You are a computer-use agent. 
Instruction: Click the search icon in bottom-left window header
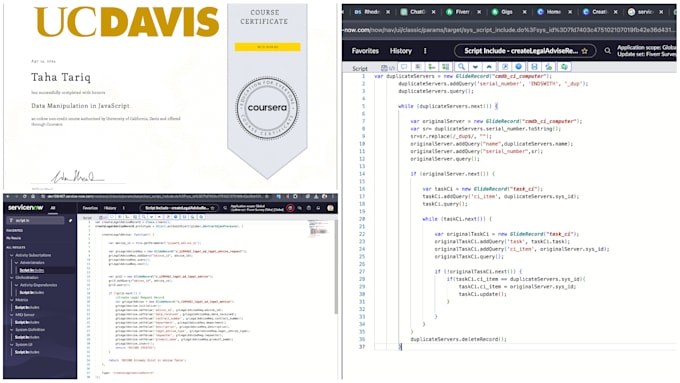tap(225, 208)
